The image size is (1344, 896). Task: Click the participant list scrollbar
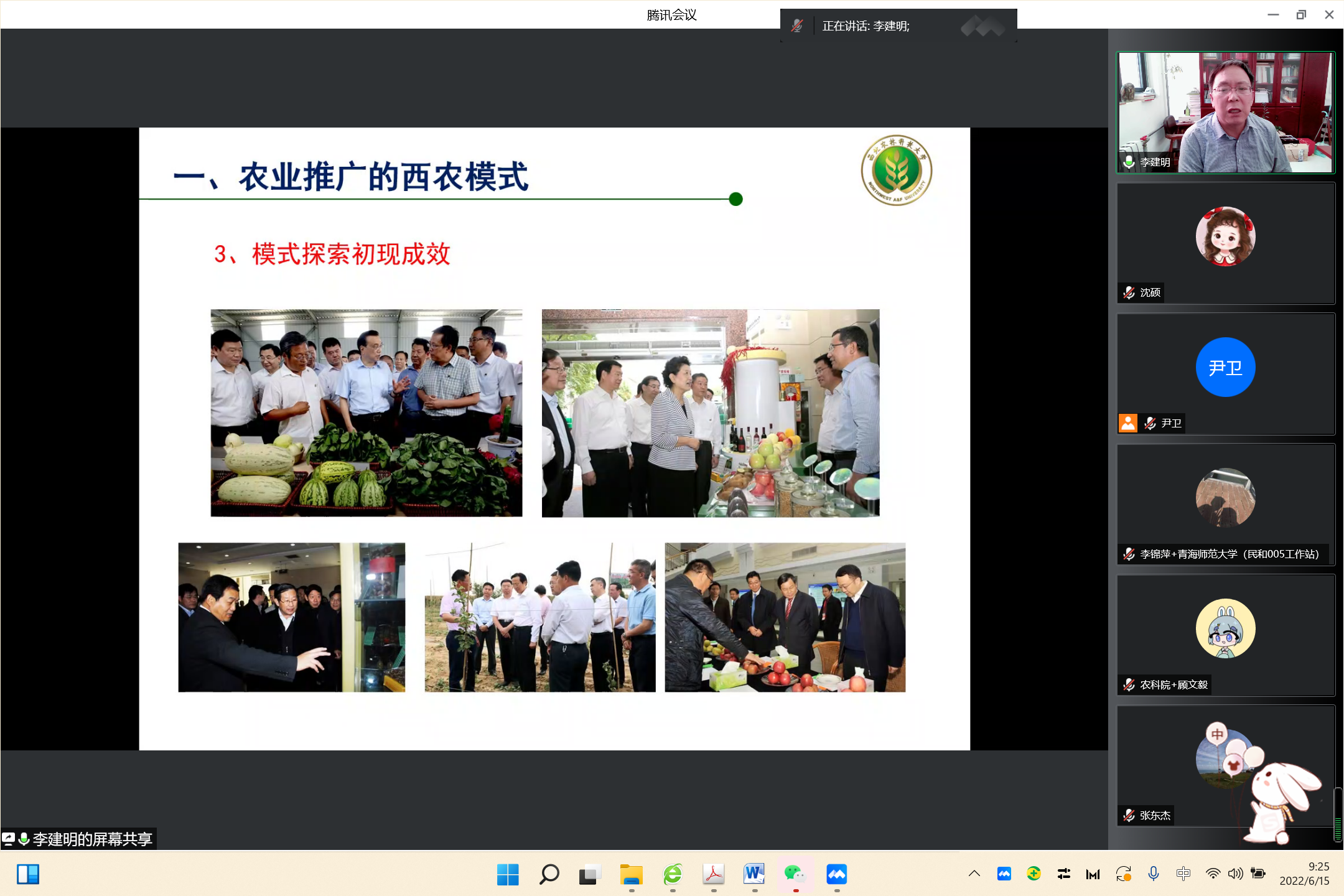(x=1338, y=814)
